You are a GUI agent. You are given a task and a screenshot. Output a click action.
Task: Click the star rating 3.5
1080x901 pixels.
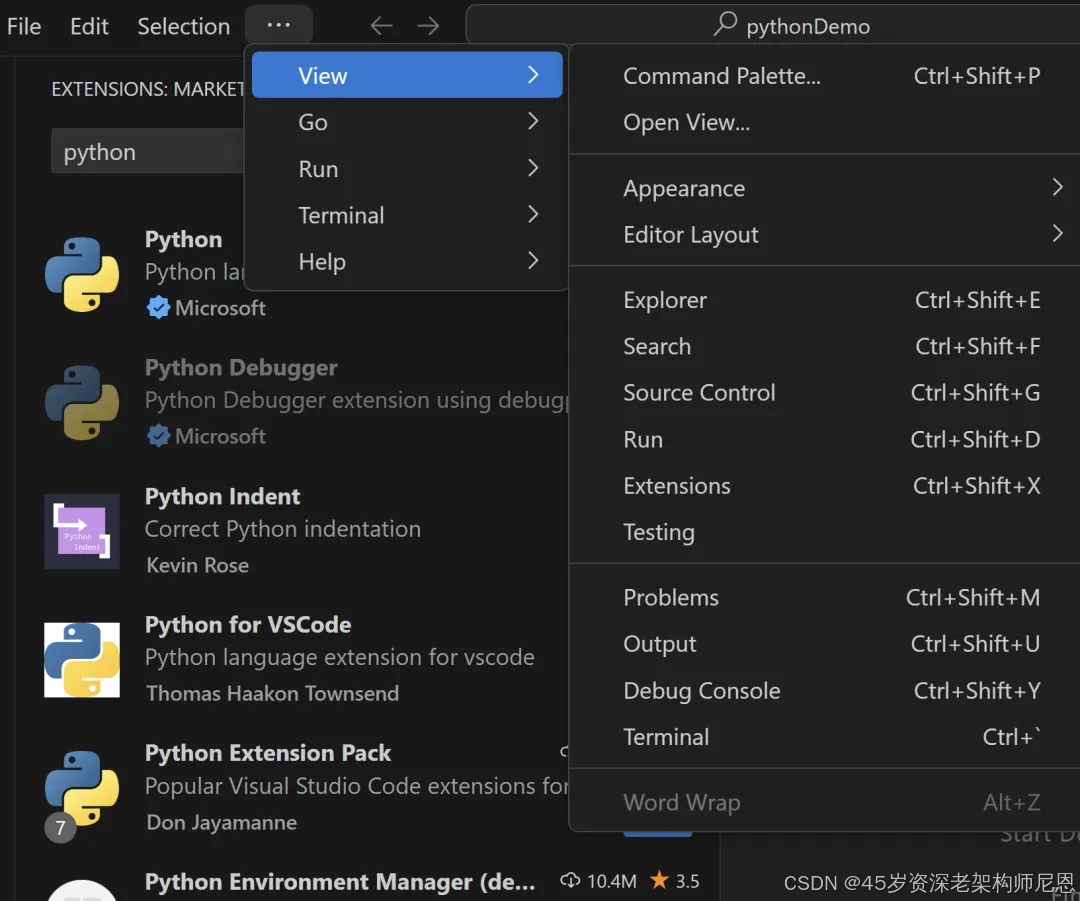pyautogui.click(x=675, y=880)
